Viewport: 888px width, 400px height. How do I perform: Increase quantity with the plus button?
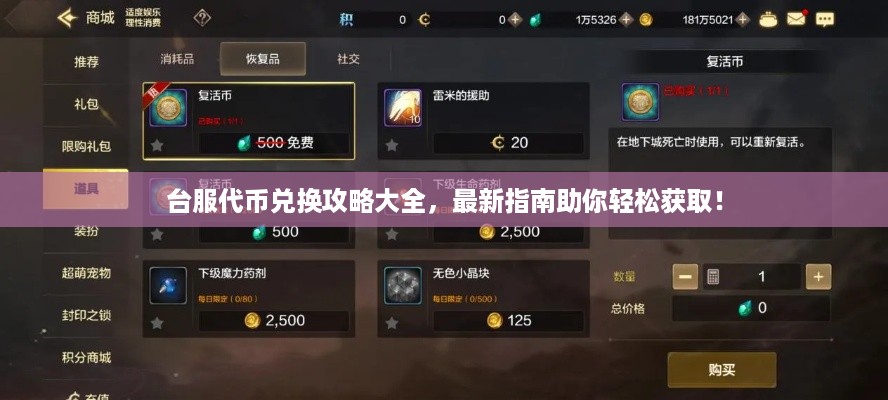click(x=818, y=276)
